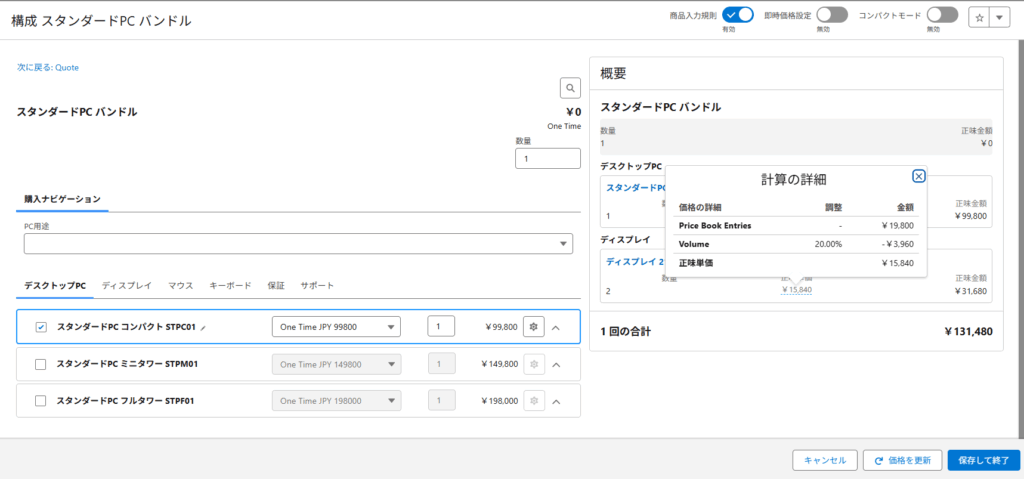Click gear icon on STPF01 row
The width and height of the screenshot is (1024, 479).
(534, 401)
